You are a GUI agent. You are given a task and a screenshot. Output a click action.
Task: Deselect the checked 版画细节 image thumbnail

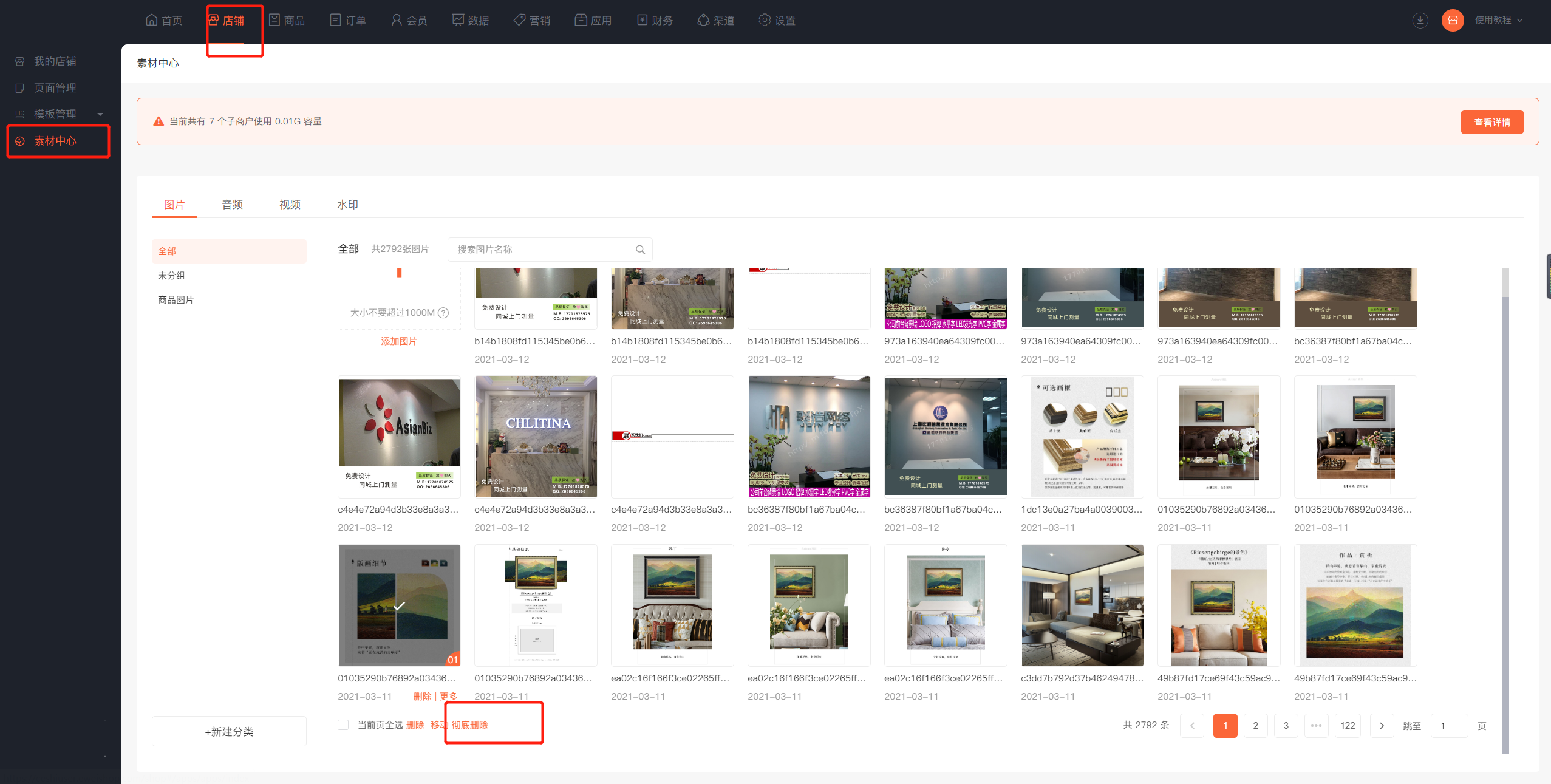coord(399,605)
